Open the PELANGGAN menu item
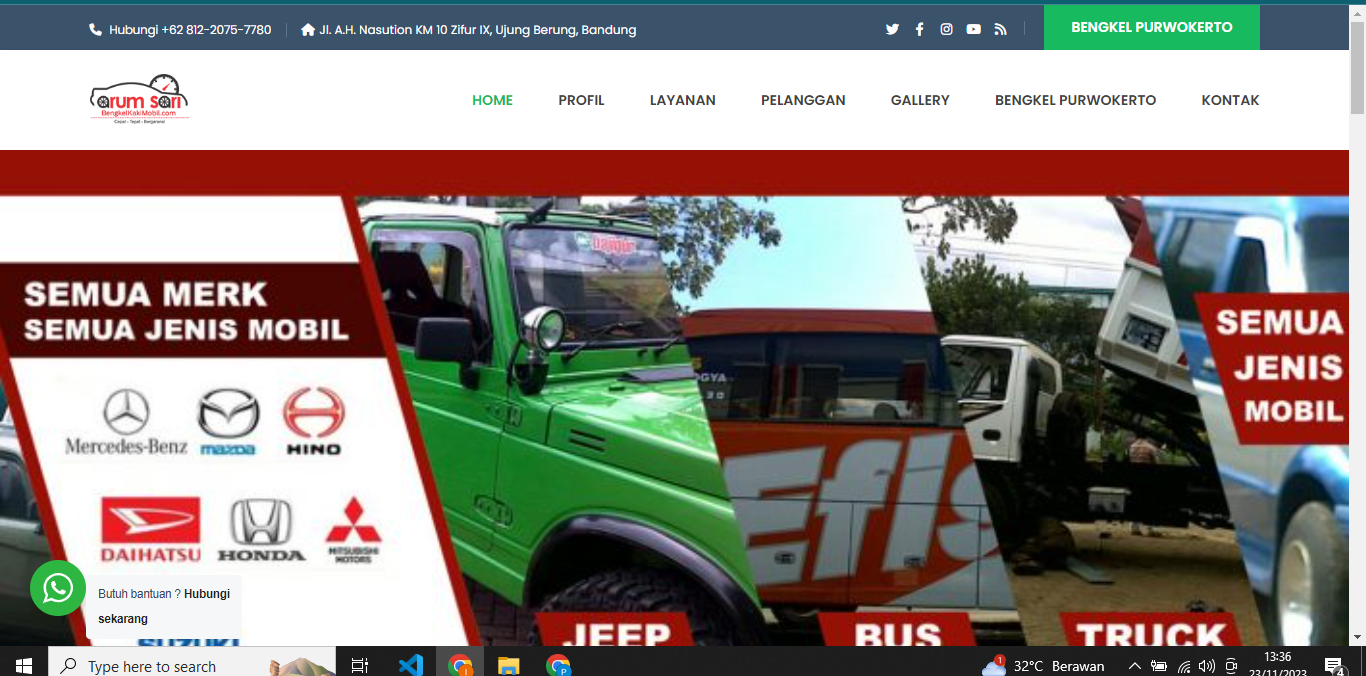The image size is (1366, 676). (803, 100)
